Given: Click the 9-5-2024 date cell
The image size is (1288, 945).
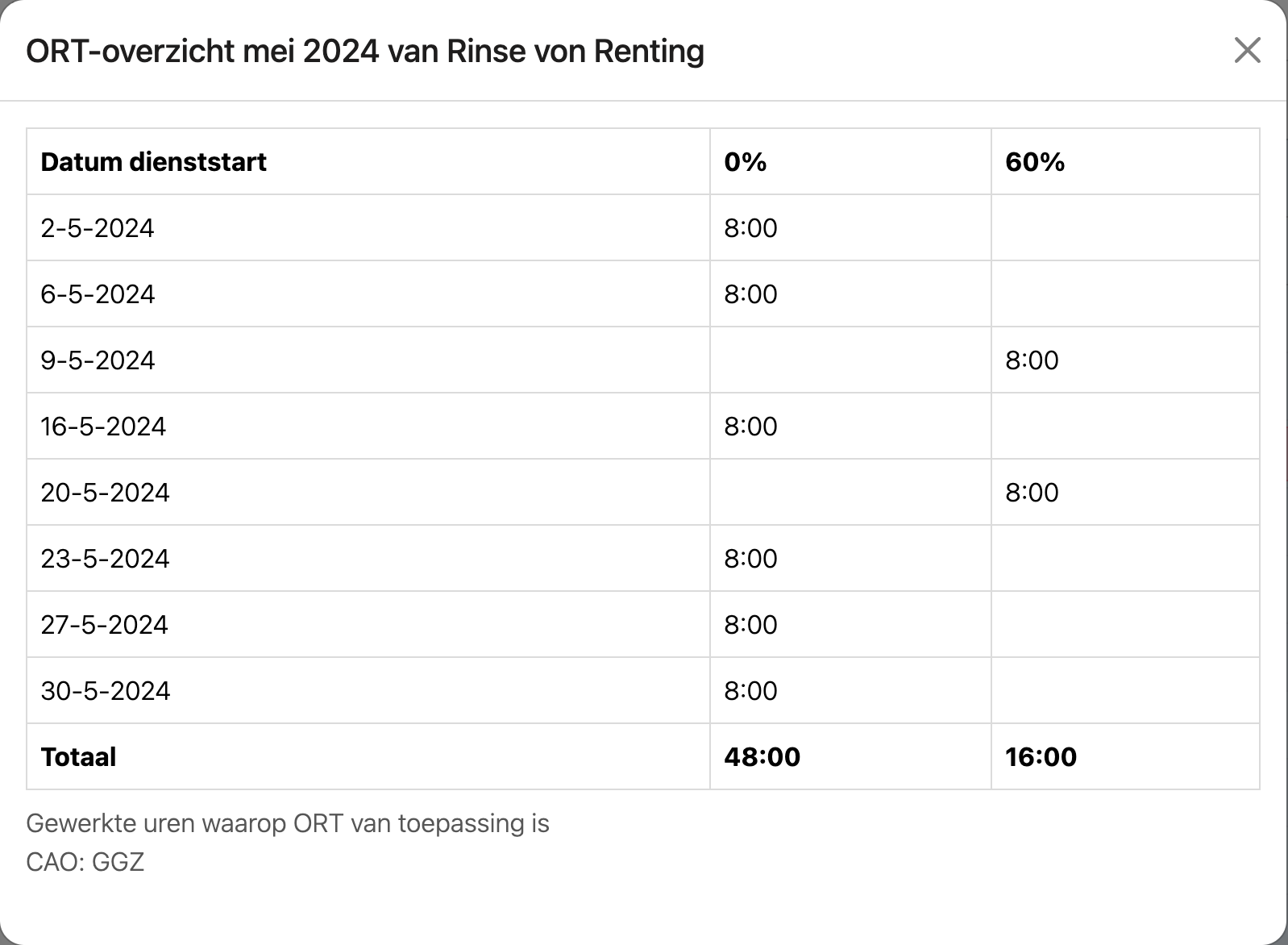Looking at the screenshot, I should 98,360.
